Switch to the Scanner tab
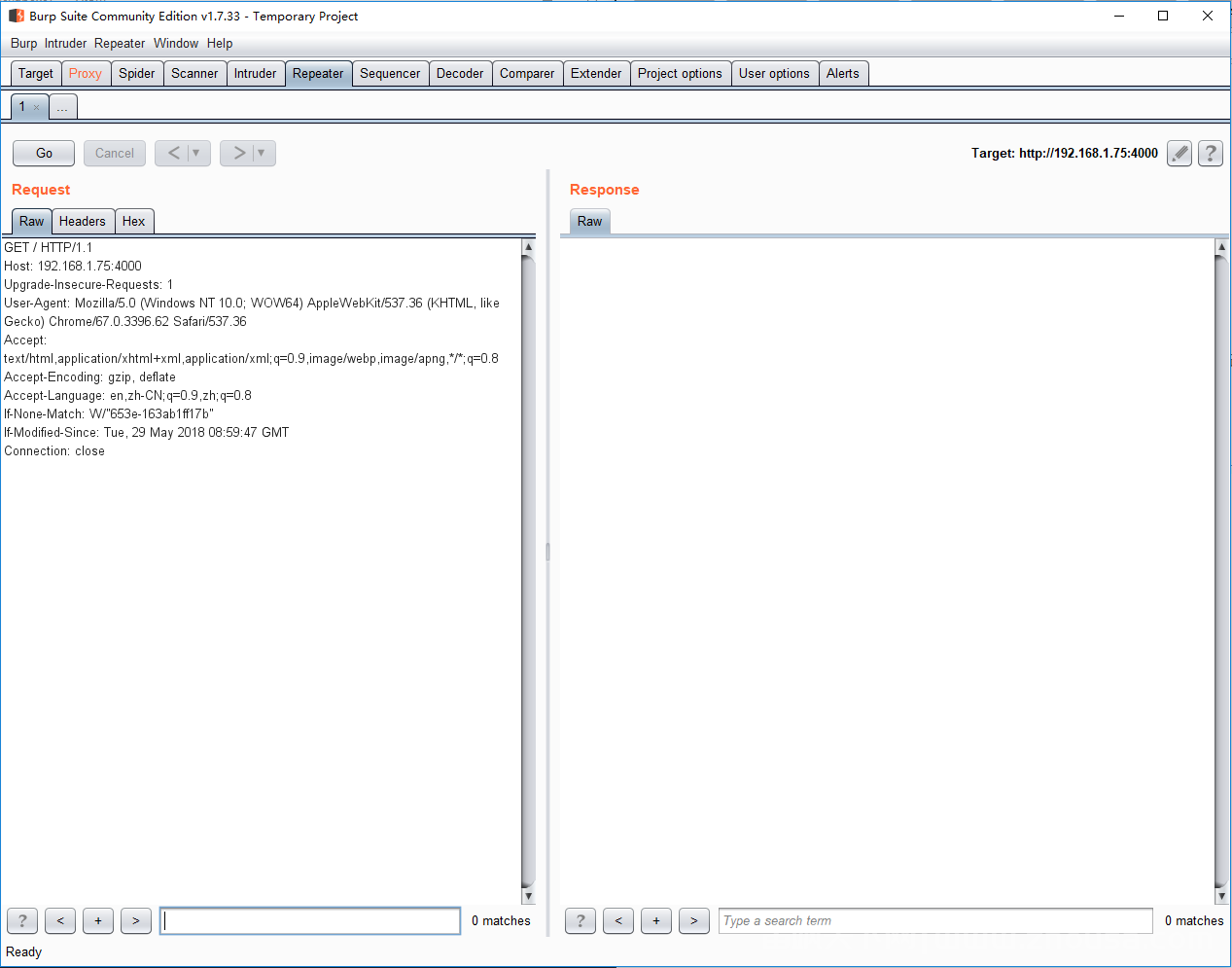Screen dimensions: 1232x968 (x=194, y=73)
